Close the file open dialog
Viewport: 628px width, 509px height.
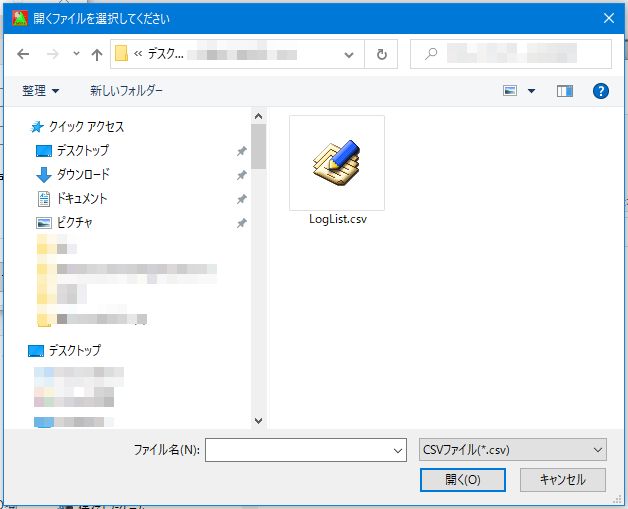[x=609, y=18]
